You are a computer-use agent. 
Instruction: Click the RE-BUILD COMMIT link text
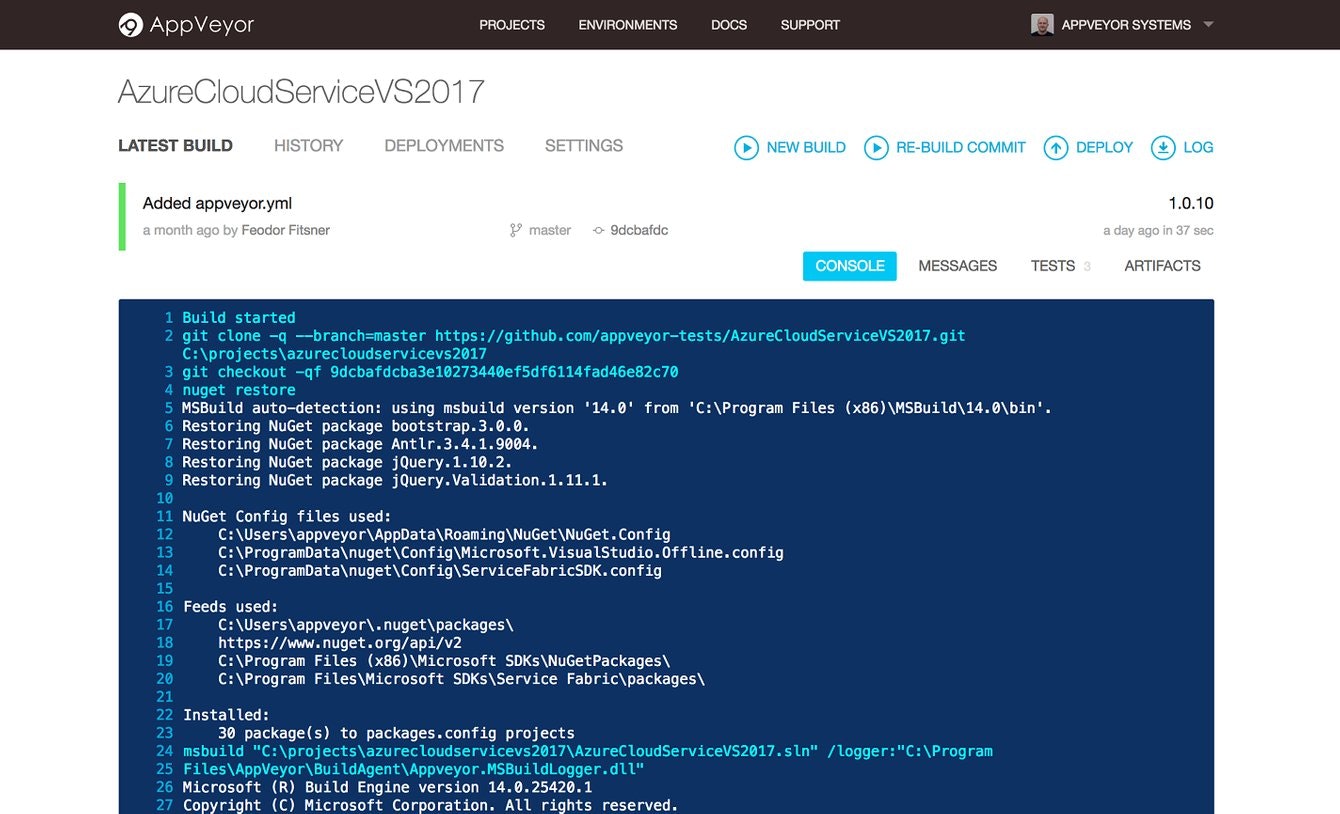click(961, 148)
